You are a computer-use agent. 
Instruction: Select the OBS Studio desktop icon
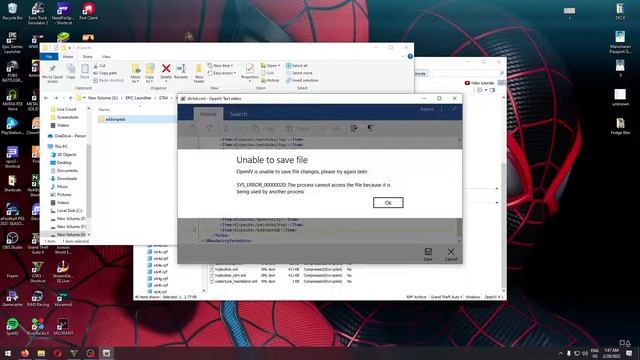tap(12, 241)
